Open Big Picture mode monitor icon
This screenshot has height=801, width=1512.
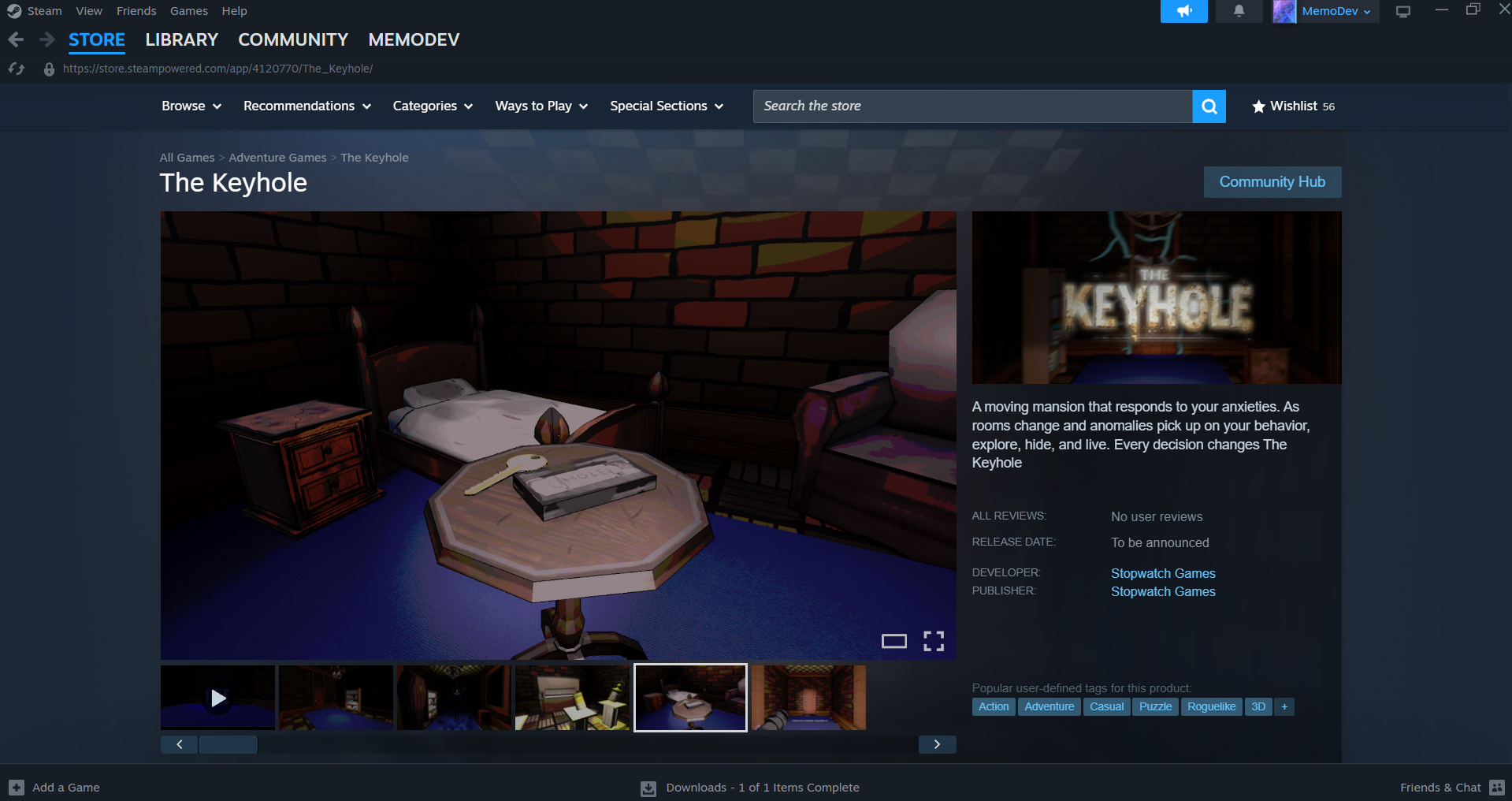[1402, 12]
